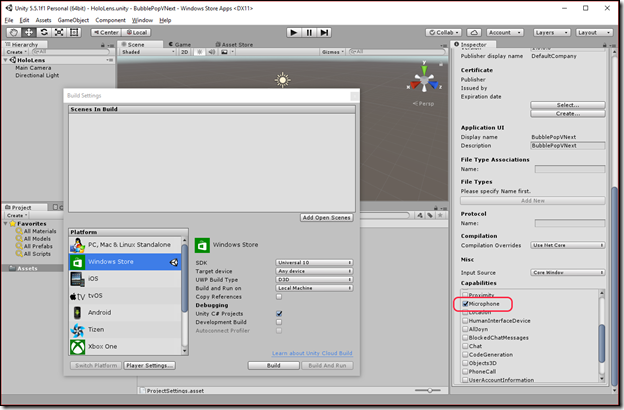
Task: Select the Move tool in toolbar
Action: click(x=29, y=33)
